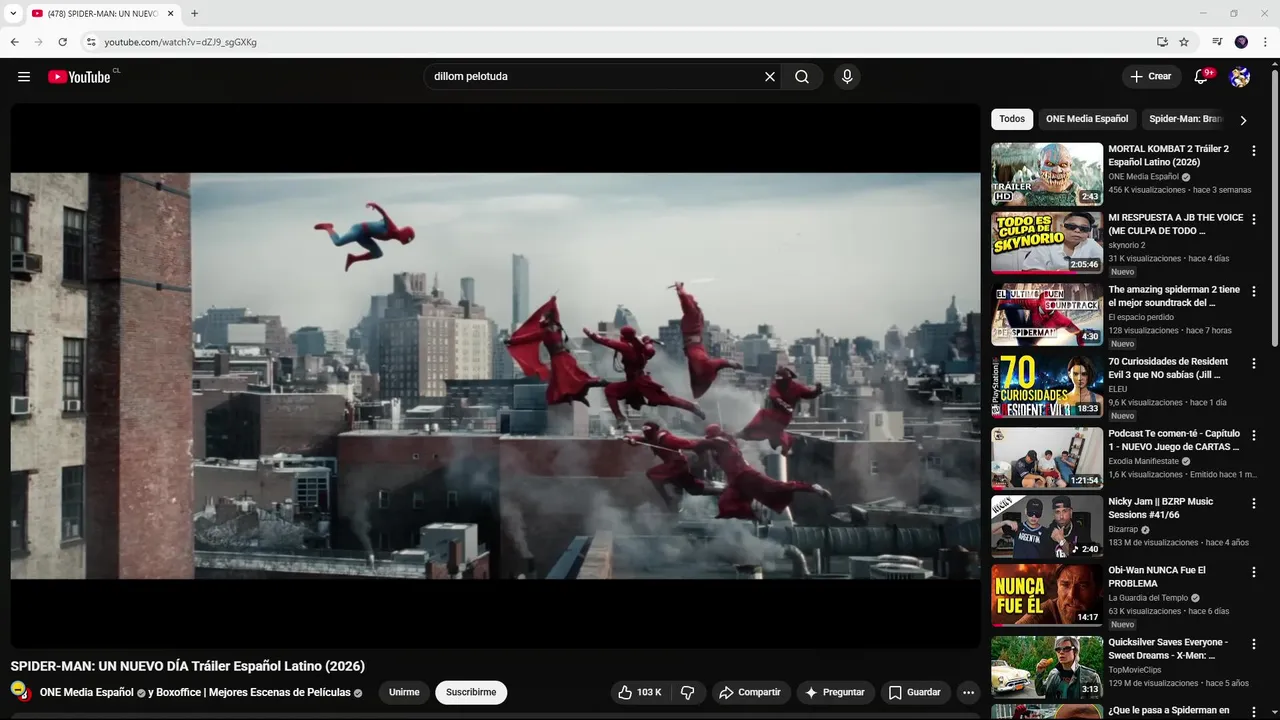
Task: Select the Todos filter chip
Action: point(1012,119)
